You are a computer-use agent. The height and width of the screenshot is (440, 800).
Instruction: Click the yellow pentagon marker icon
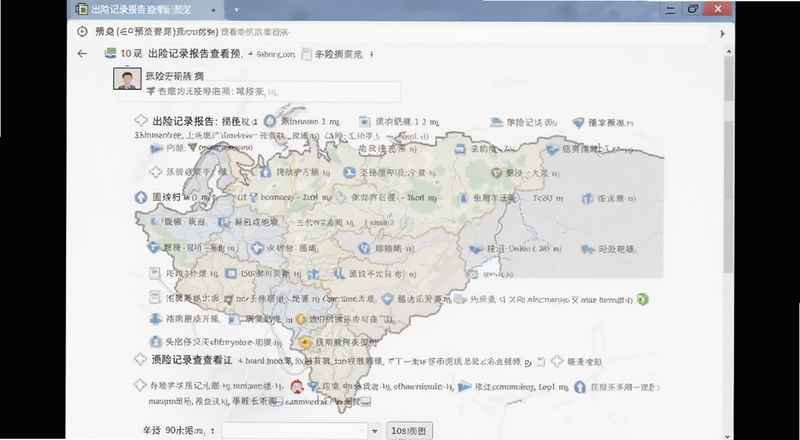306,343
